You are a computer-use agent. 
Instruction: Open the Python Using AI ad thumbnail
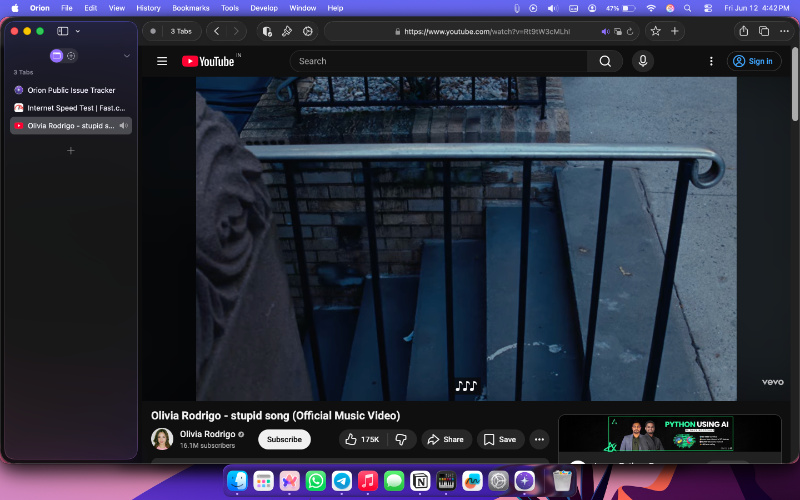click(x=670, y=434)
